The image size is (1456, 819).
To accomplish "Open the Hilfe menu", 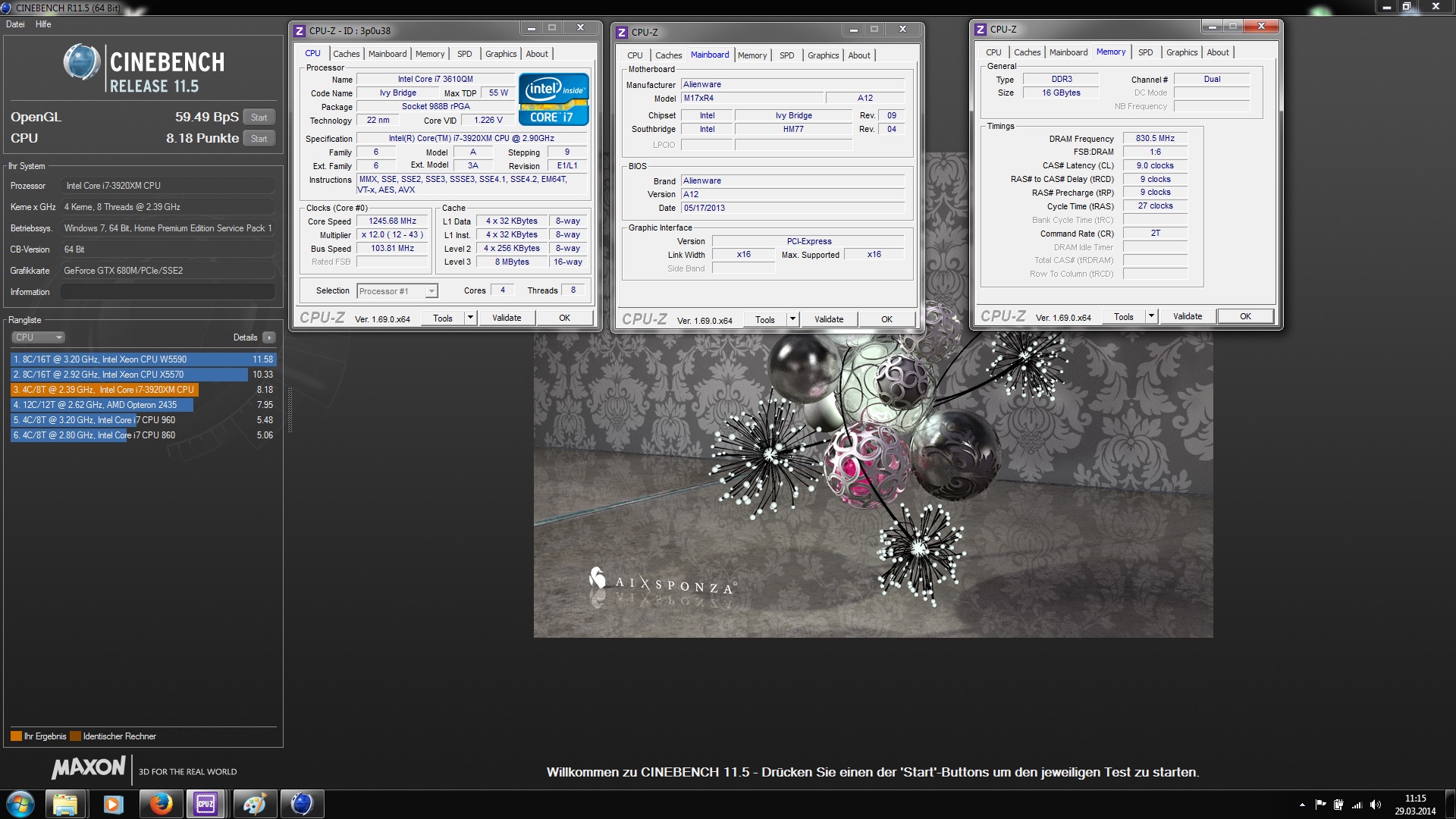I will (43, 24).
